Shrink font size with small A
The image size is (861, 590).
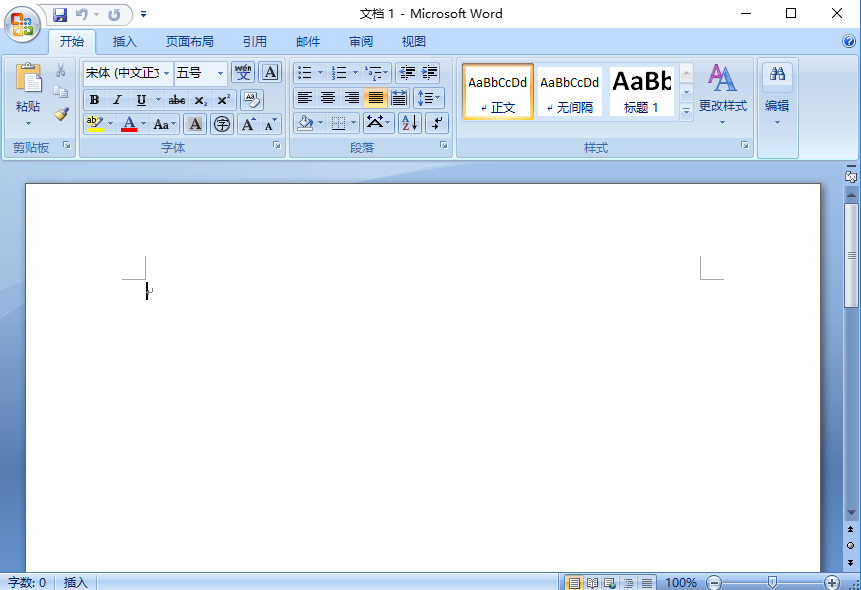(270, 124)
